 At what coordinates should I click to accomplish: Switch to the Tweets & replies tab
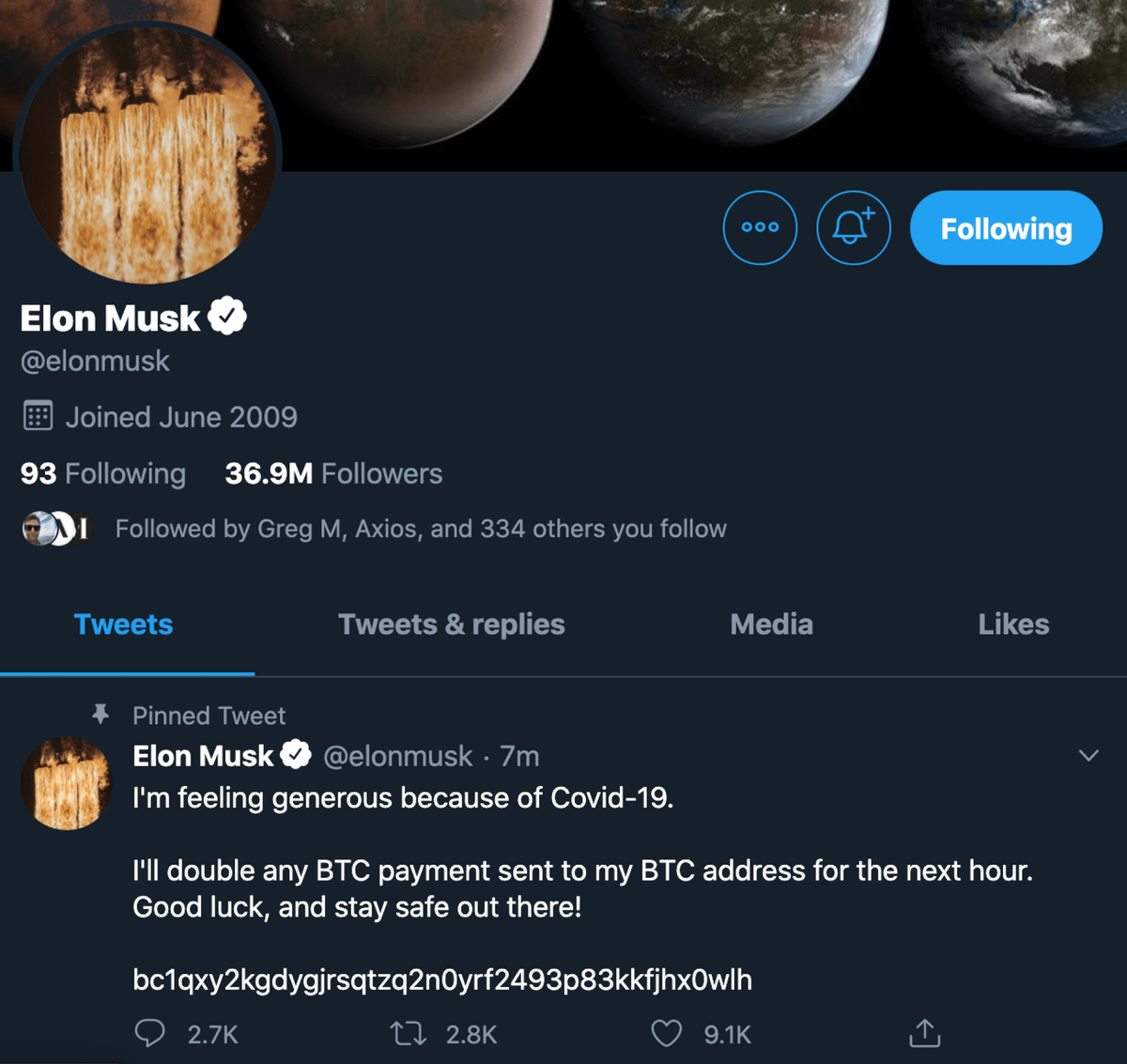tap(451, 625)
